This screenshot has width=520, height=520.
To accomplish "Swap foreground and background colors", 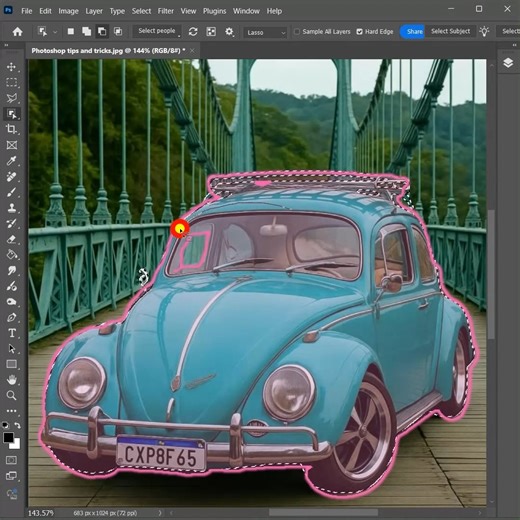I will click(18, 425).
